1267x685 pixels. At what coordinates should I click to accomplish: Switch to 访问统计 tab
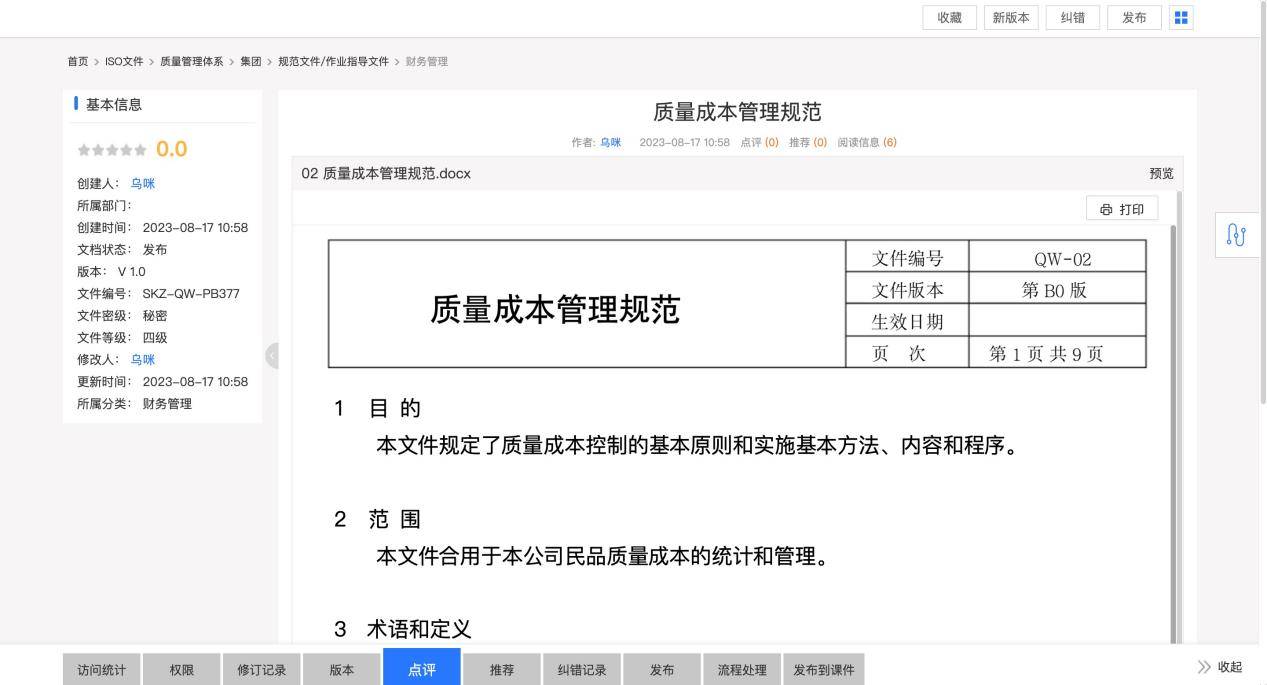(x=102, y=669)
